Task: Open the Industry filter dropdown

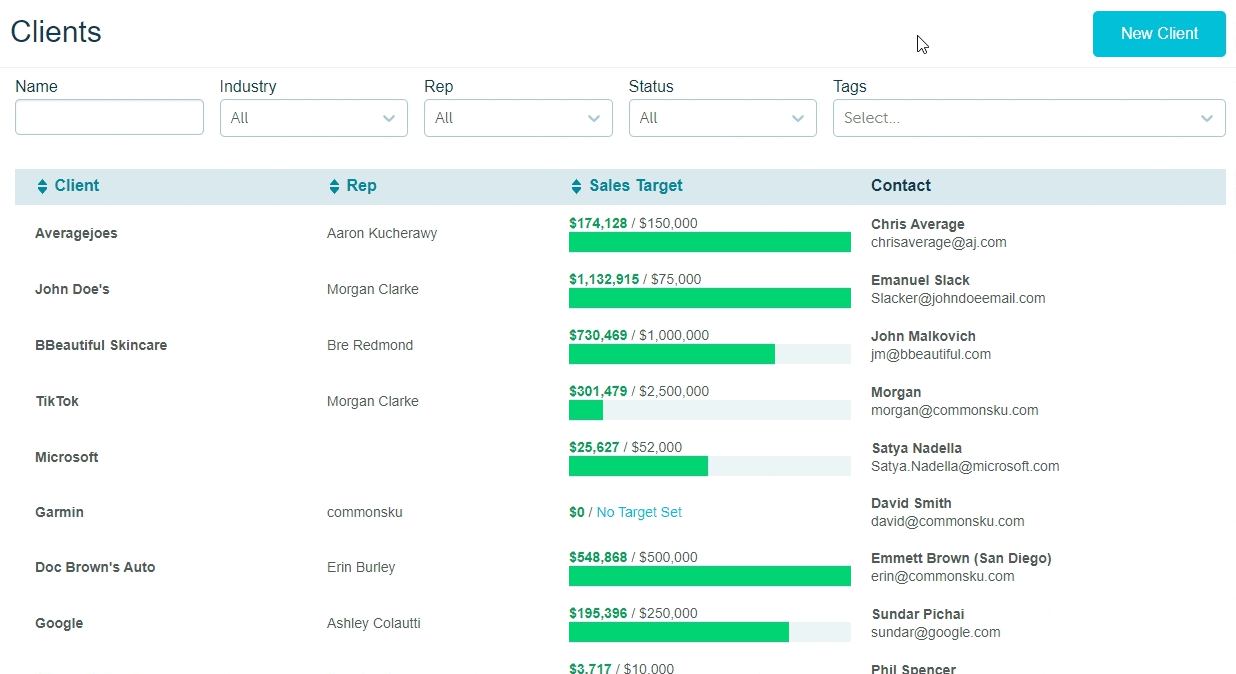Action: (x=313, y=118)
